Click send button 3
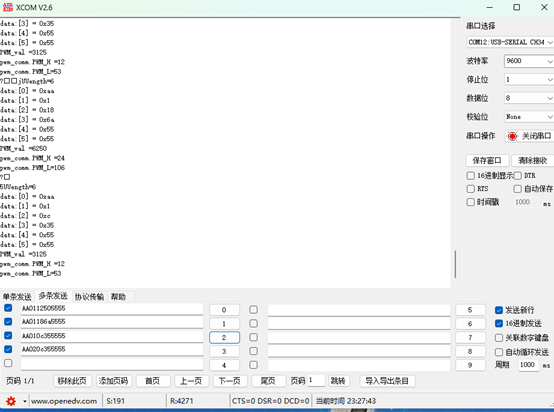Viewport: 554px width, 412px height. (224, 351)
